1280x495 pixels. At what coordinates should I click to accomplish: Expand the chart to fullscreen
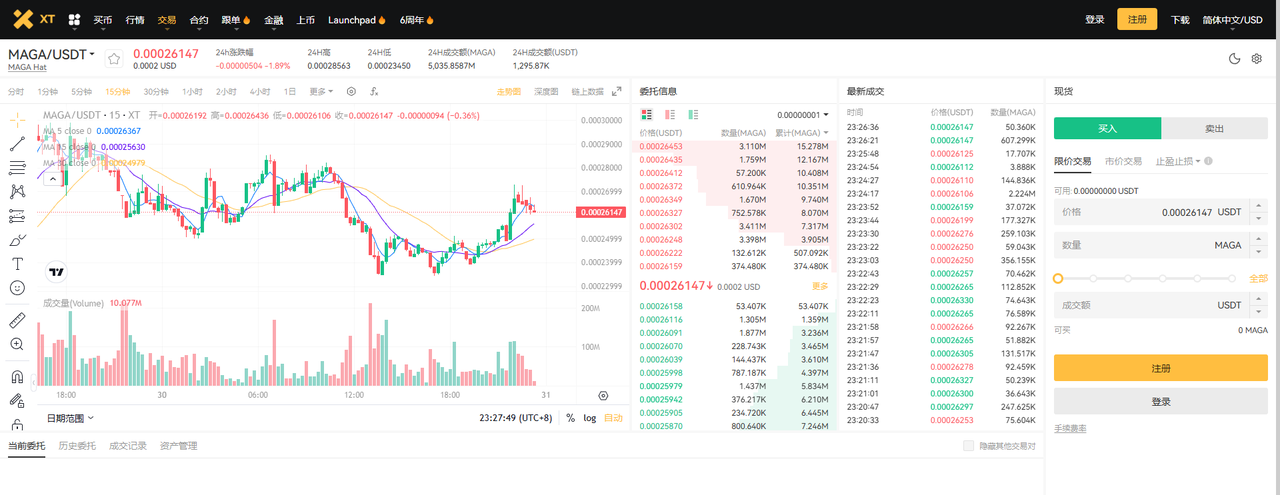(616, 91)
